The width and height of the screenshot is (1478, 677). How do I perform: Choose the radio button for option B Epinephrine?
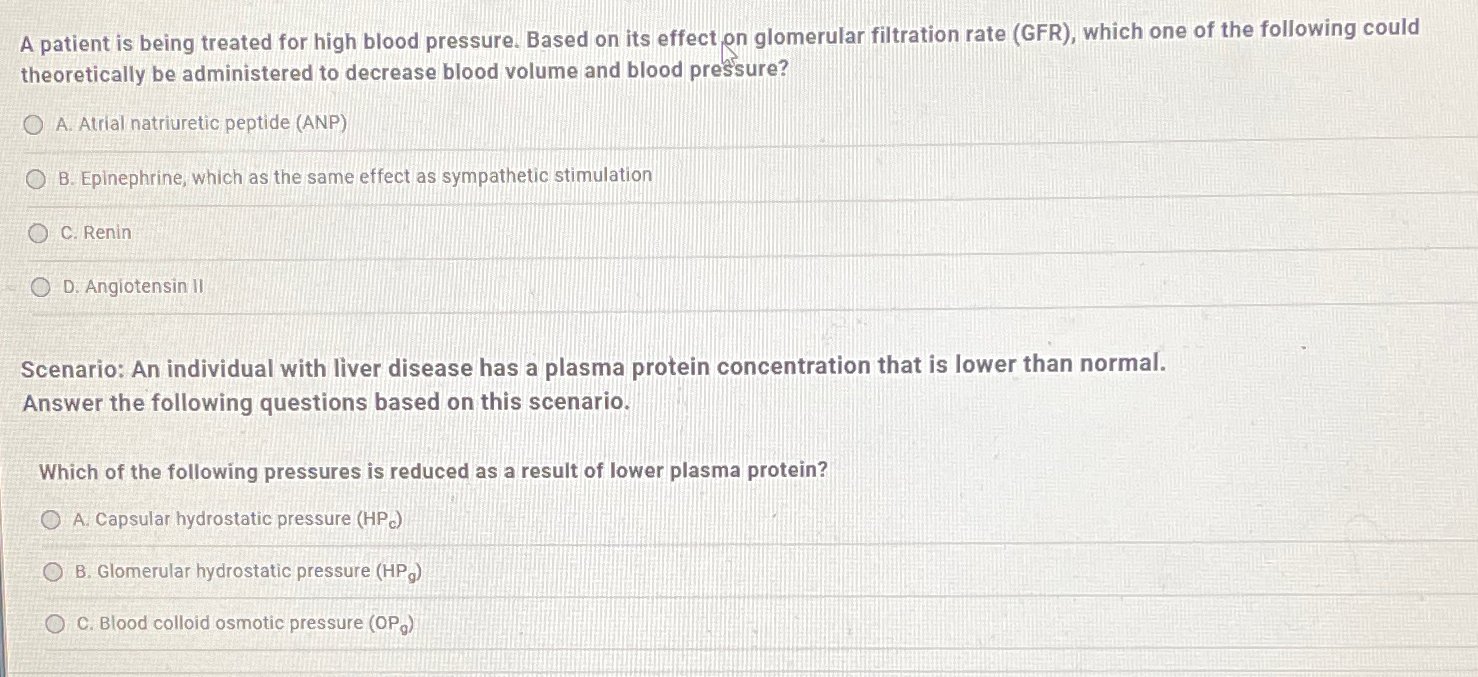pyautogui.click(x=36, y=180)
